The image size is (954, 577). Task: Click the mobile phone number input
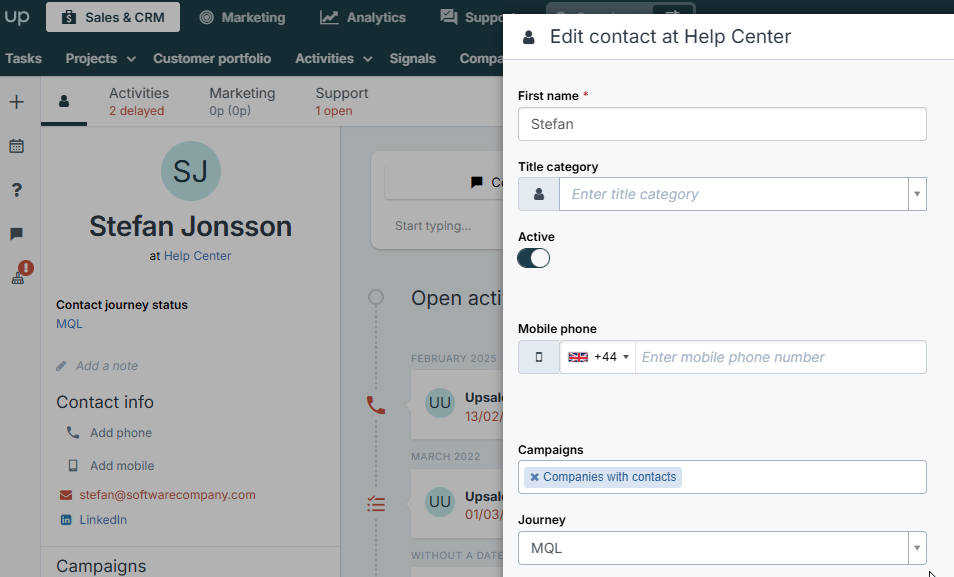(781, 357)
